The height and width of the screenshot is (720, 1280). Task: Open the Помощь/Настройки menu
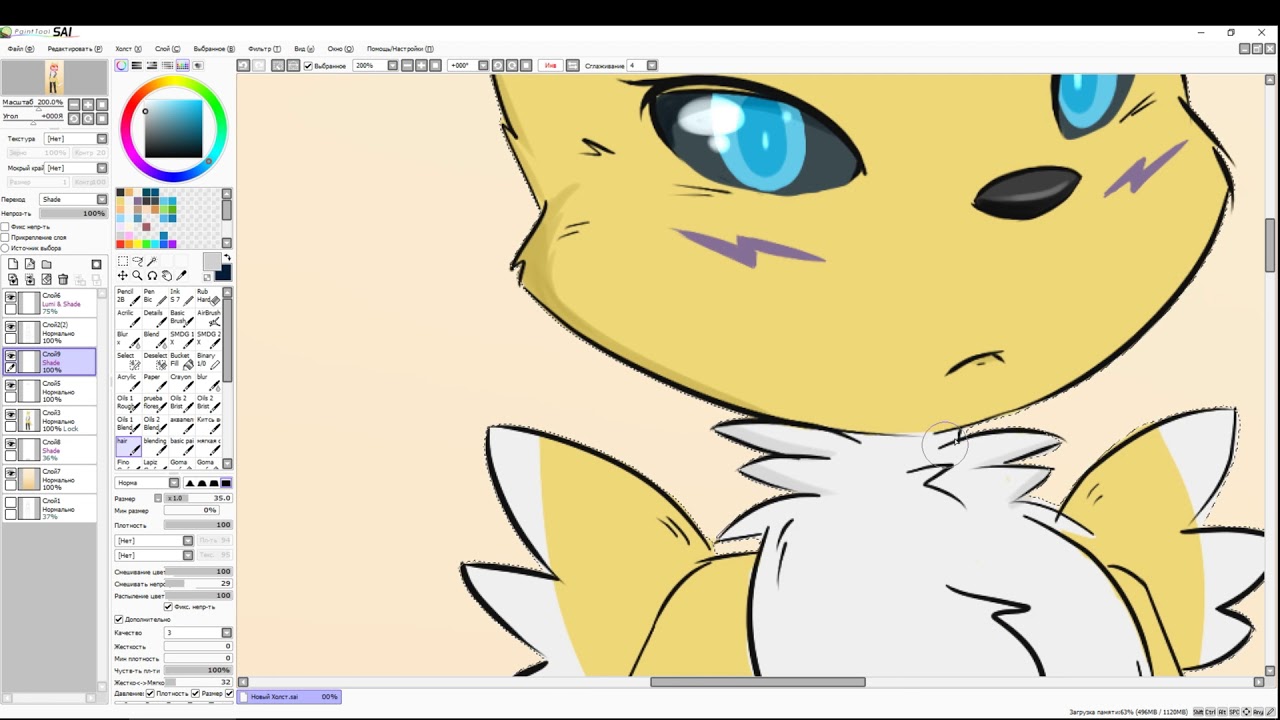click(399, 49)
